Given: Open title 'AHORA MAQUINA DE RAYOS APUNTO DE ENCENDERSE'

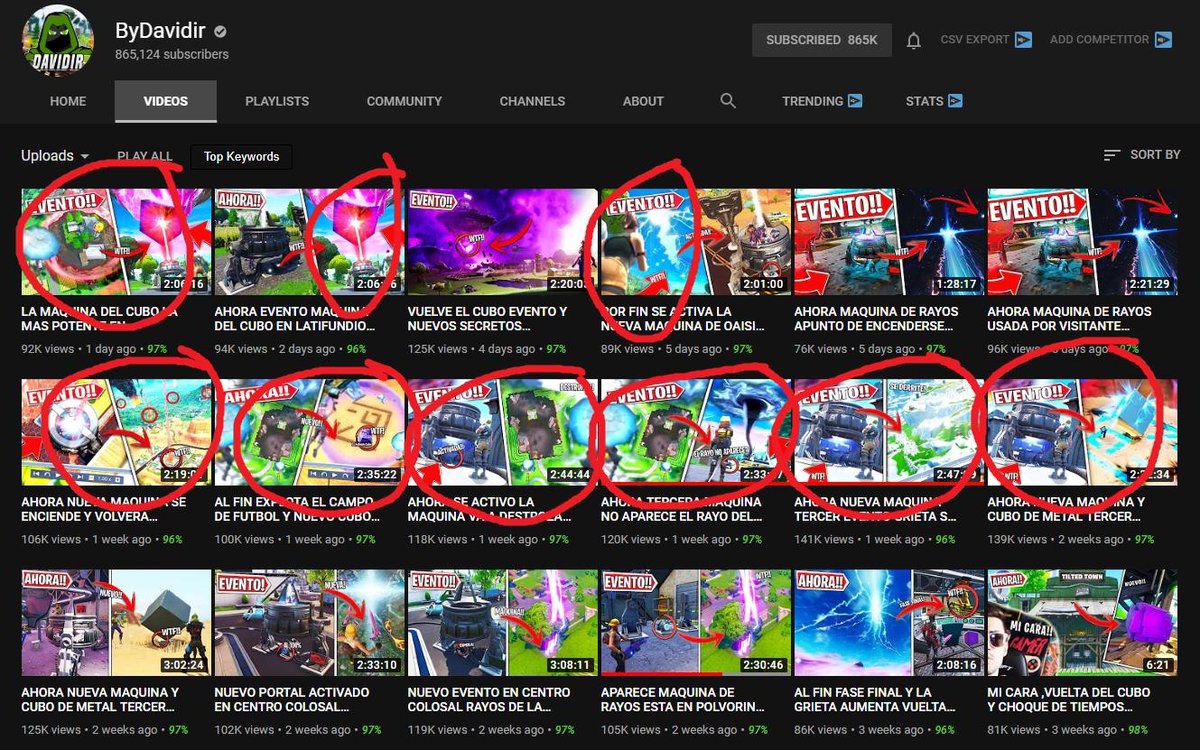Looking at the screenshot, I should coord(876,319).
